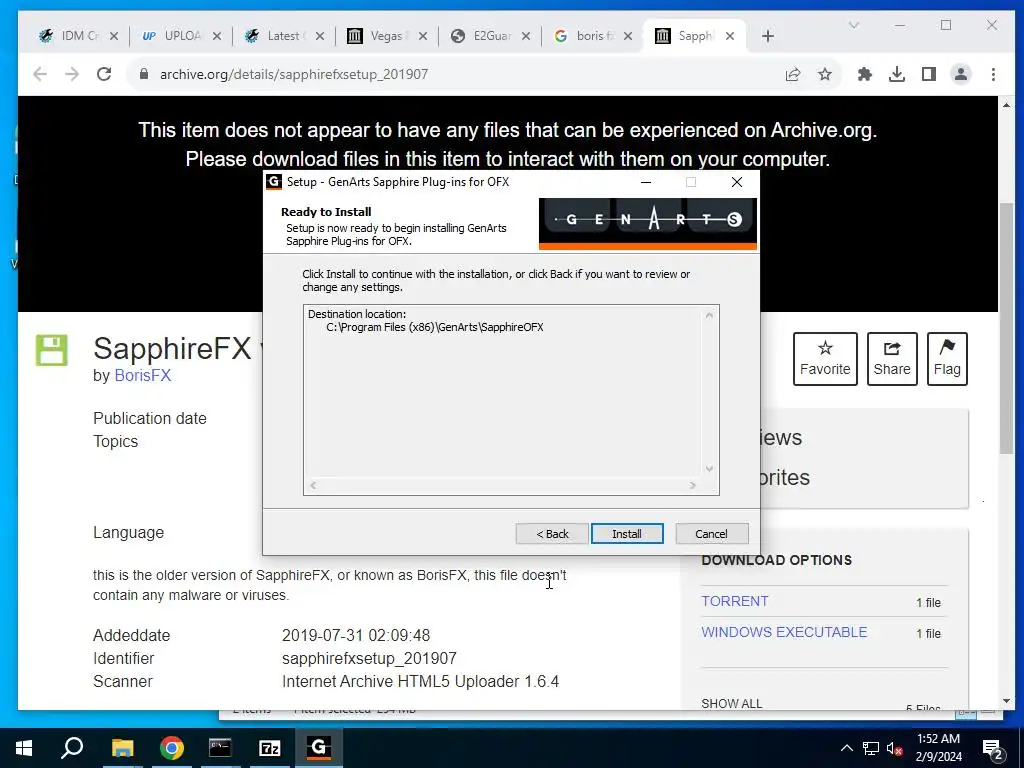The image size is (1024, 768).
Task: Favorite this archive item
Action: pyautogui.click(x=825, y=359)
